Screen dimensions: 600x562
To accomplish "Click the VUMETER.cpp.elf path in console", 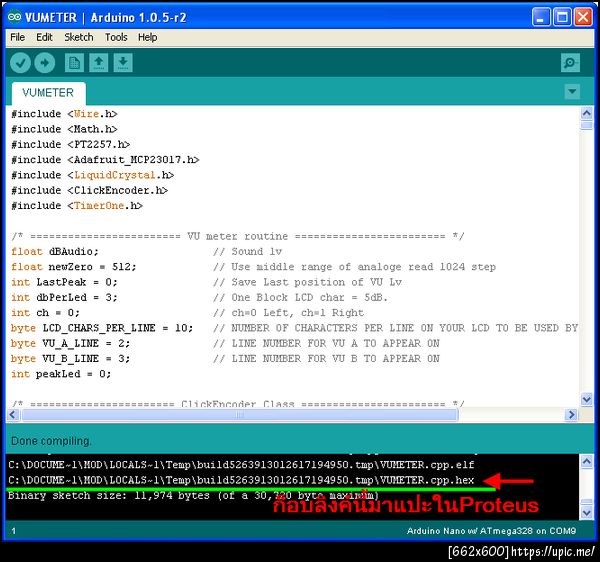I will (241, 465).
